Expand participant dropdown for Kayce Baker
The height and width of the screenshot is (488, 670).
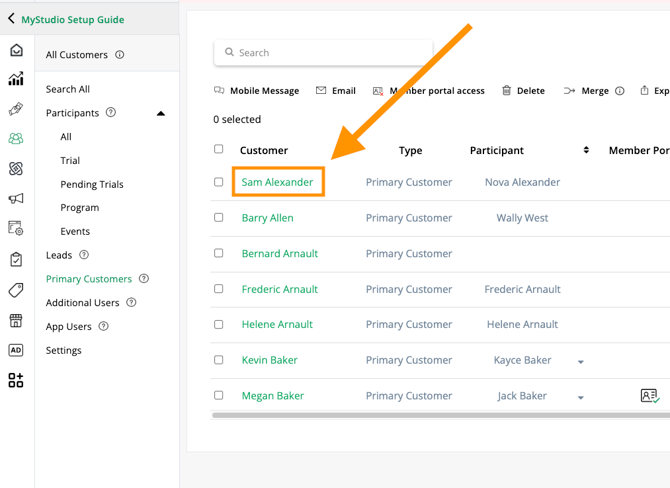pyautogui.click(x=581, y=362)
